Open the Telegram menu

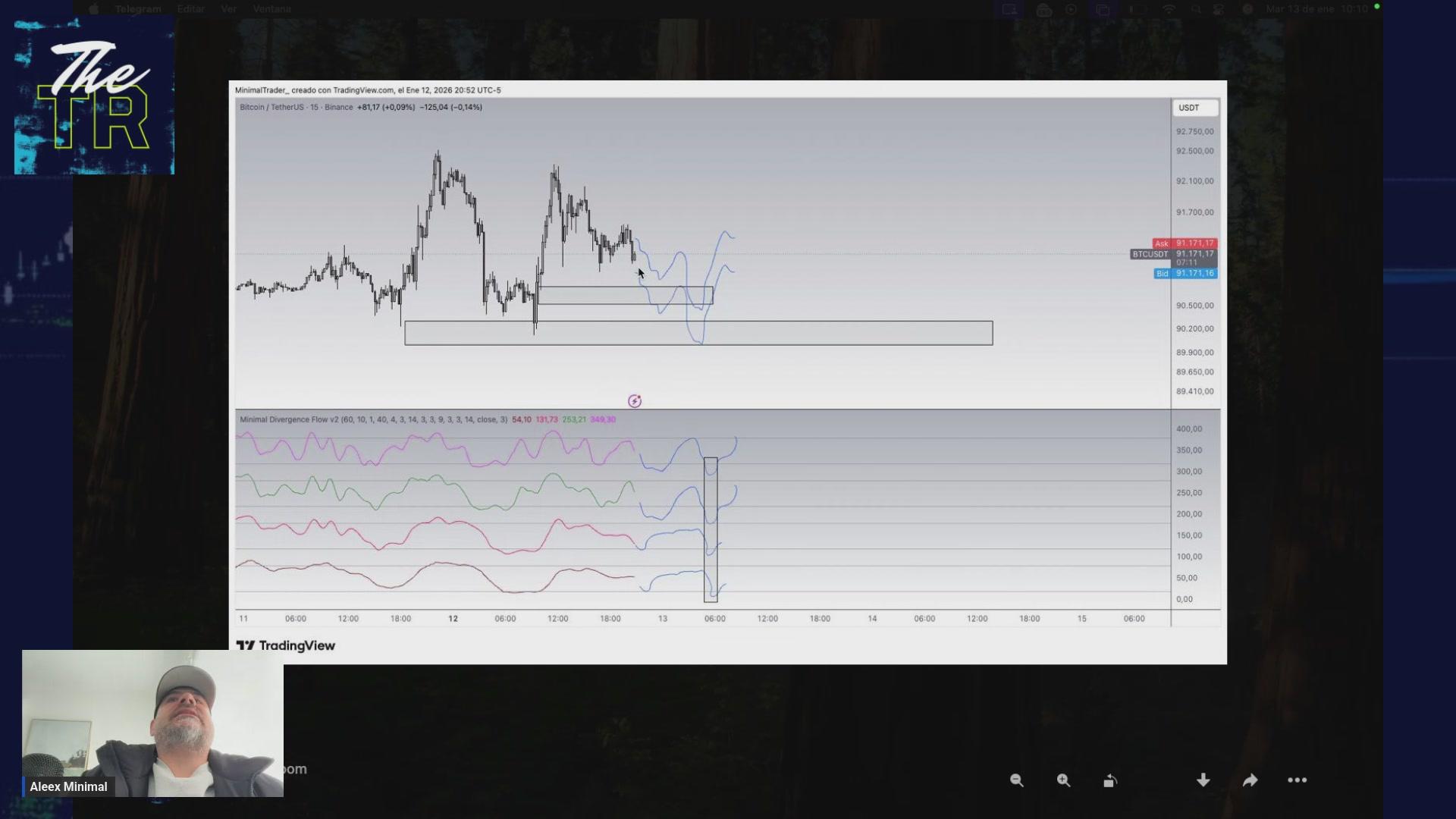pyautogui.click(x=138, y=9)
